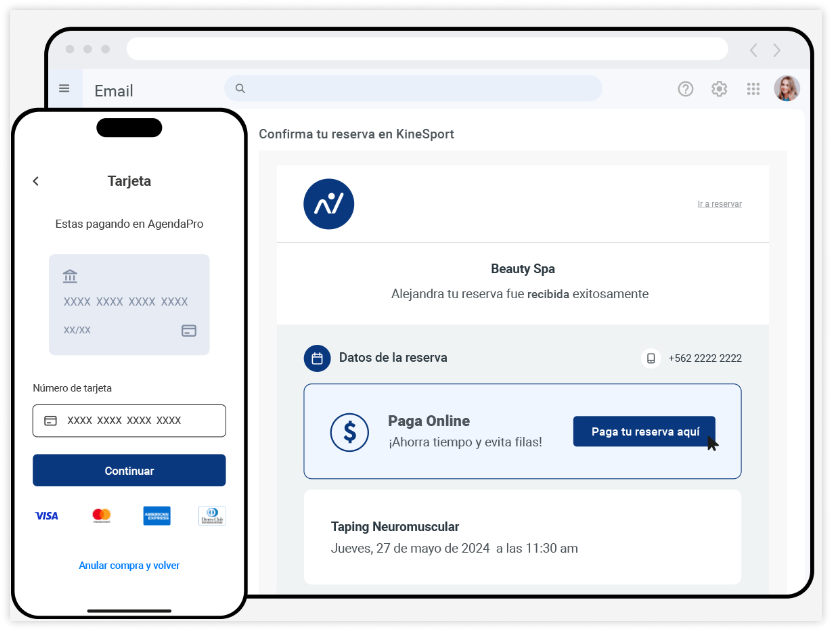Click 'Alejandra tu reserva fue recibida exitosamente' text
The width and height of the screenshot is (832, 631).
point(520,294)
